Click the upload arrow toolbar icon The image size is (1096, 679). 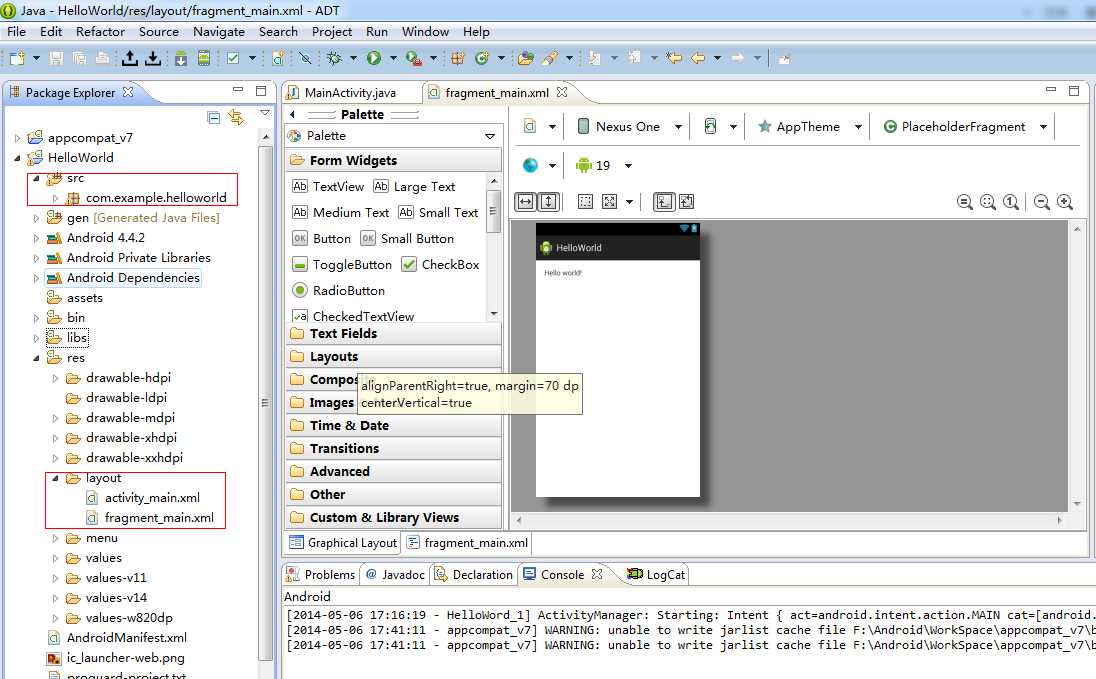pos(129,59)
